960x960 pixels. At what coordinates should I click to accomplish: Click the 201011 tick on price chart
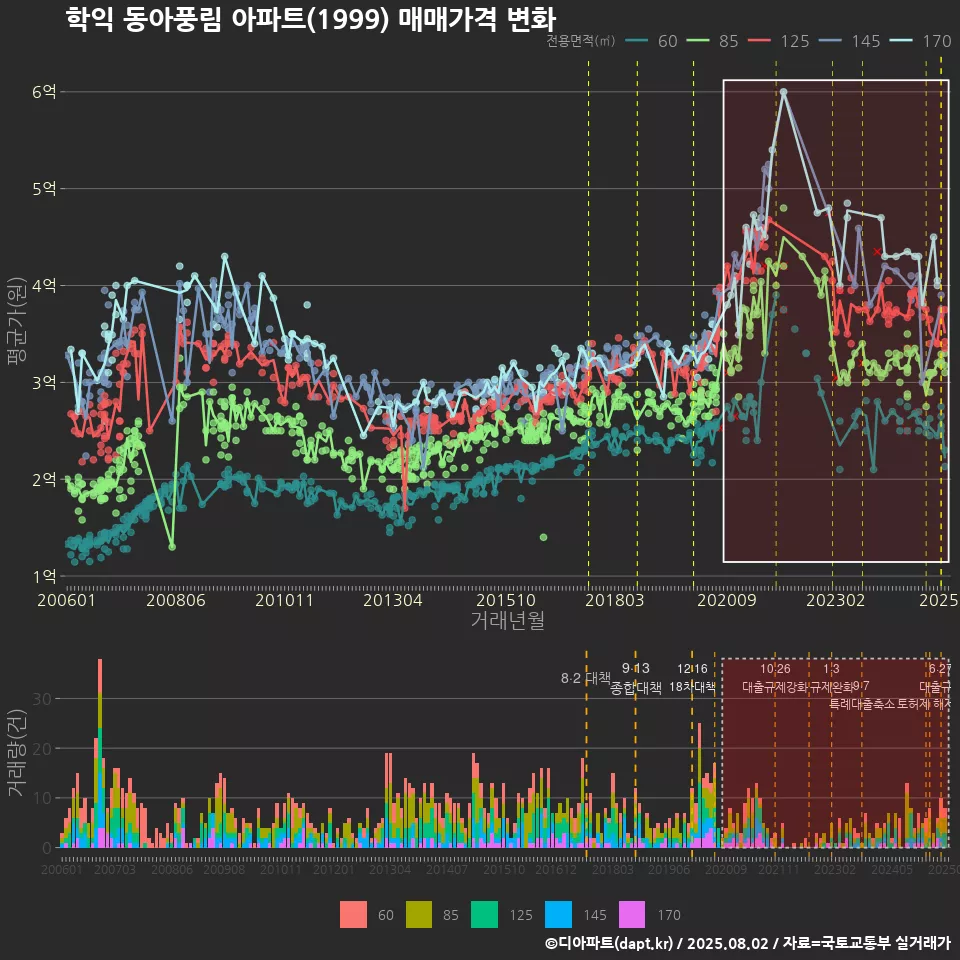pyautogui.click(x=284, y=600)
